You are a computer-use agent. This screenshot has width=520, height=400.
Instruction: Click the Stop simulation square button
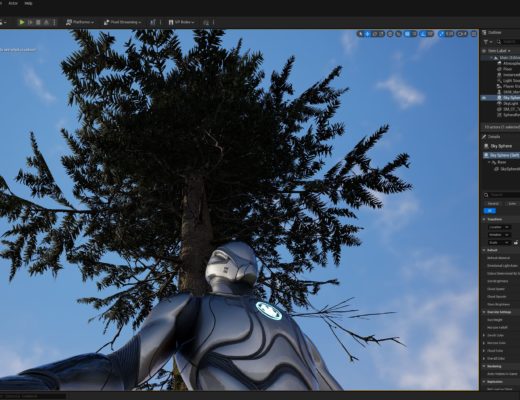[x=38, y=22]
